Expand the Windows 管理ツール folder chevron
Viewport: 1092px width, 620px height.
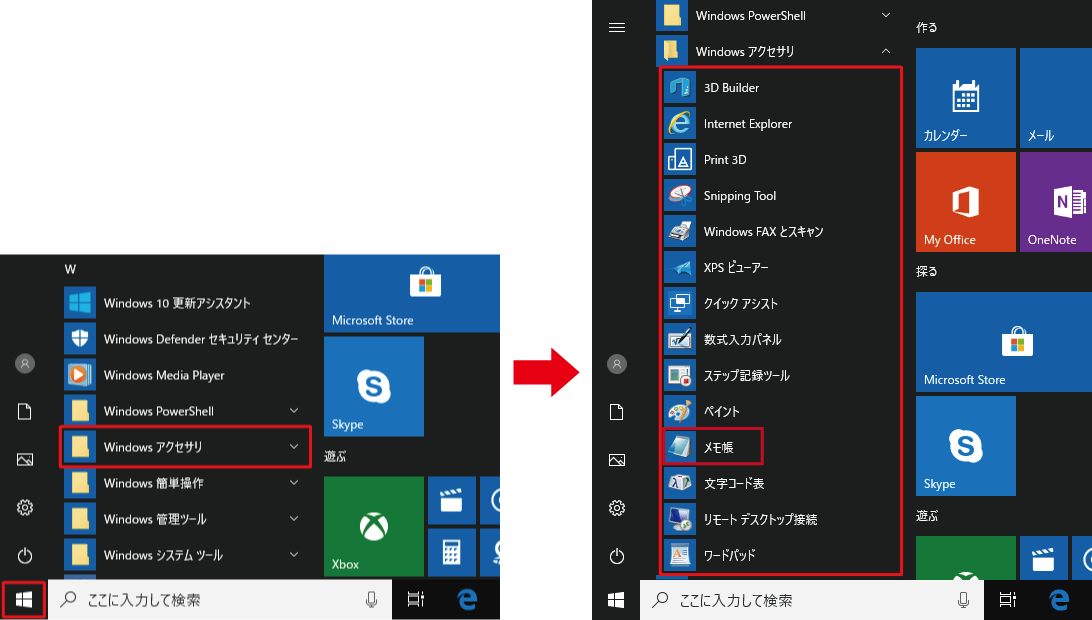pyautogui.click(x=294, y=519)
